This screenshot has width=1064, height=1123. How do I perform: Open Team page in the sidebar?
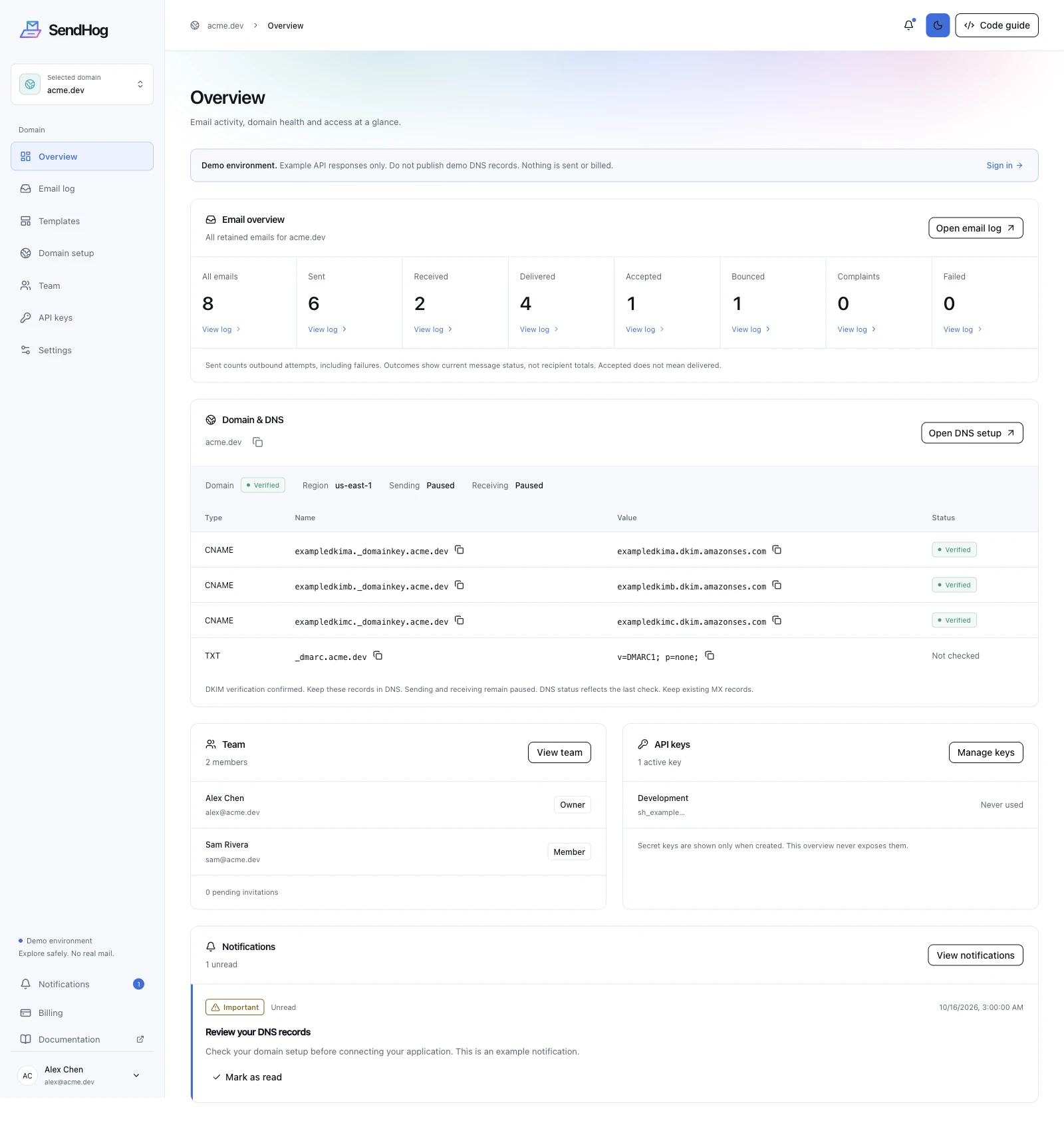[x=82, y=285]
